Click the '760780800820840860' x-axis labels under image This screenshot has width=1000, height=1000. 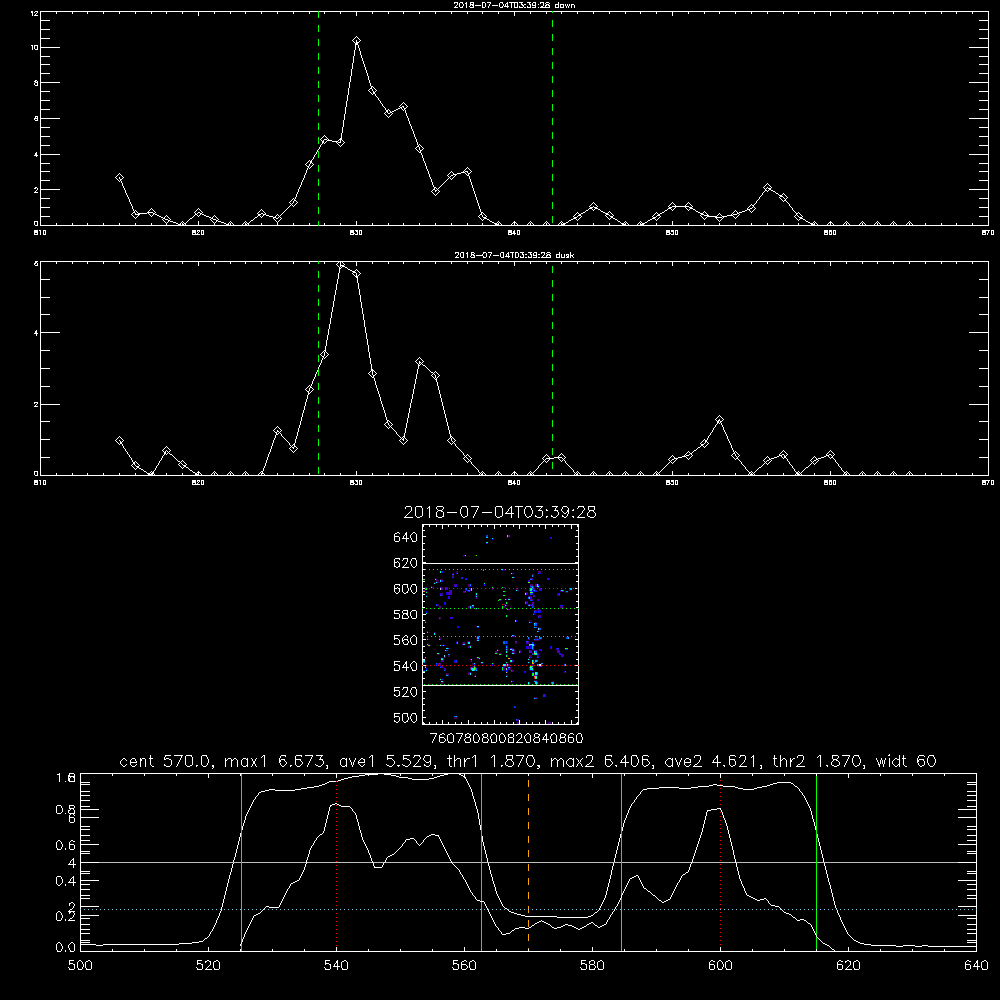(x=506, y=739)
